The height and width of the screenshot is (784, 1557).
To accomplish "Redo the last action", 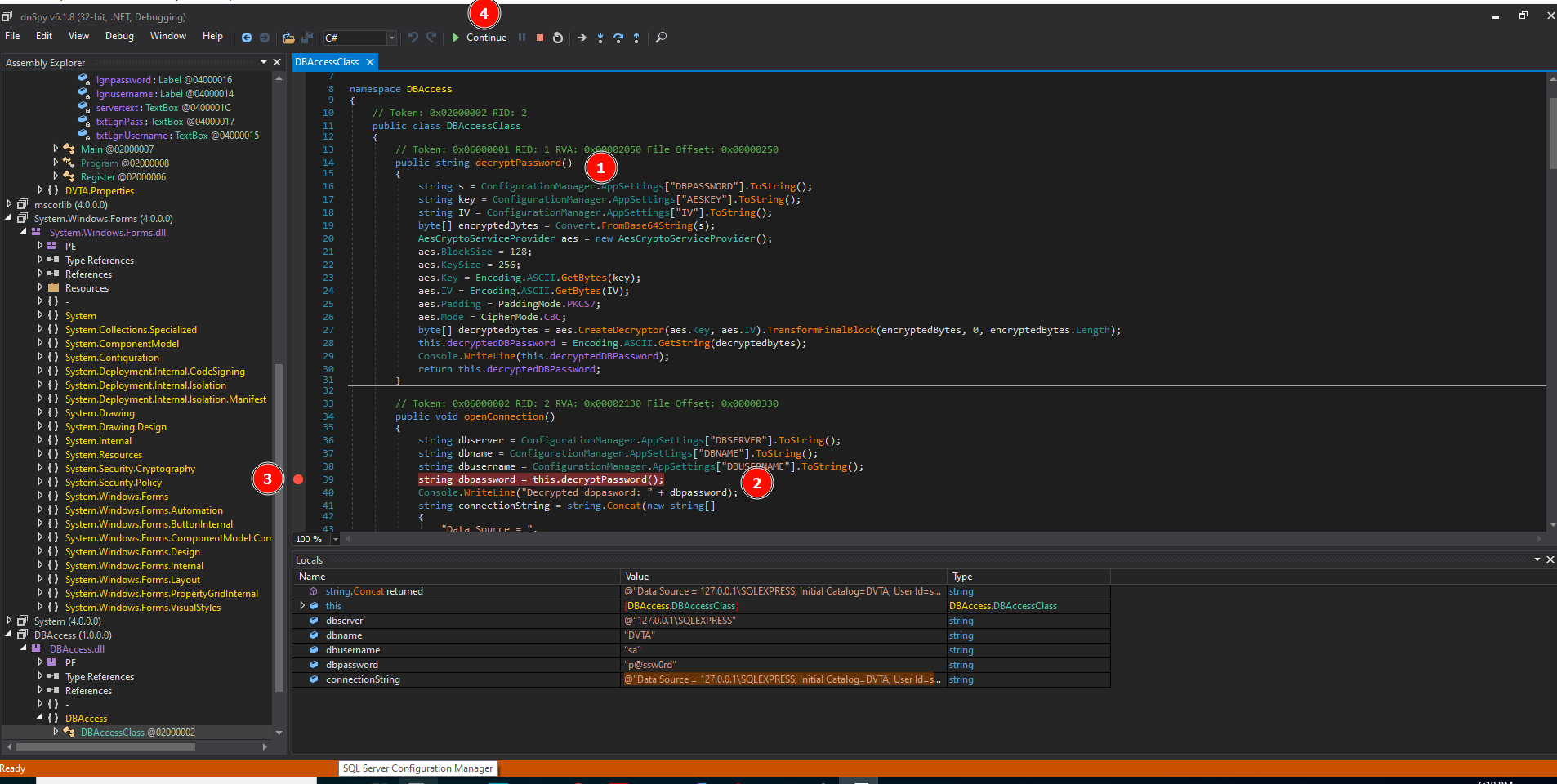I will point(431,38).
